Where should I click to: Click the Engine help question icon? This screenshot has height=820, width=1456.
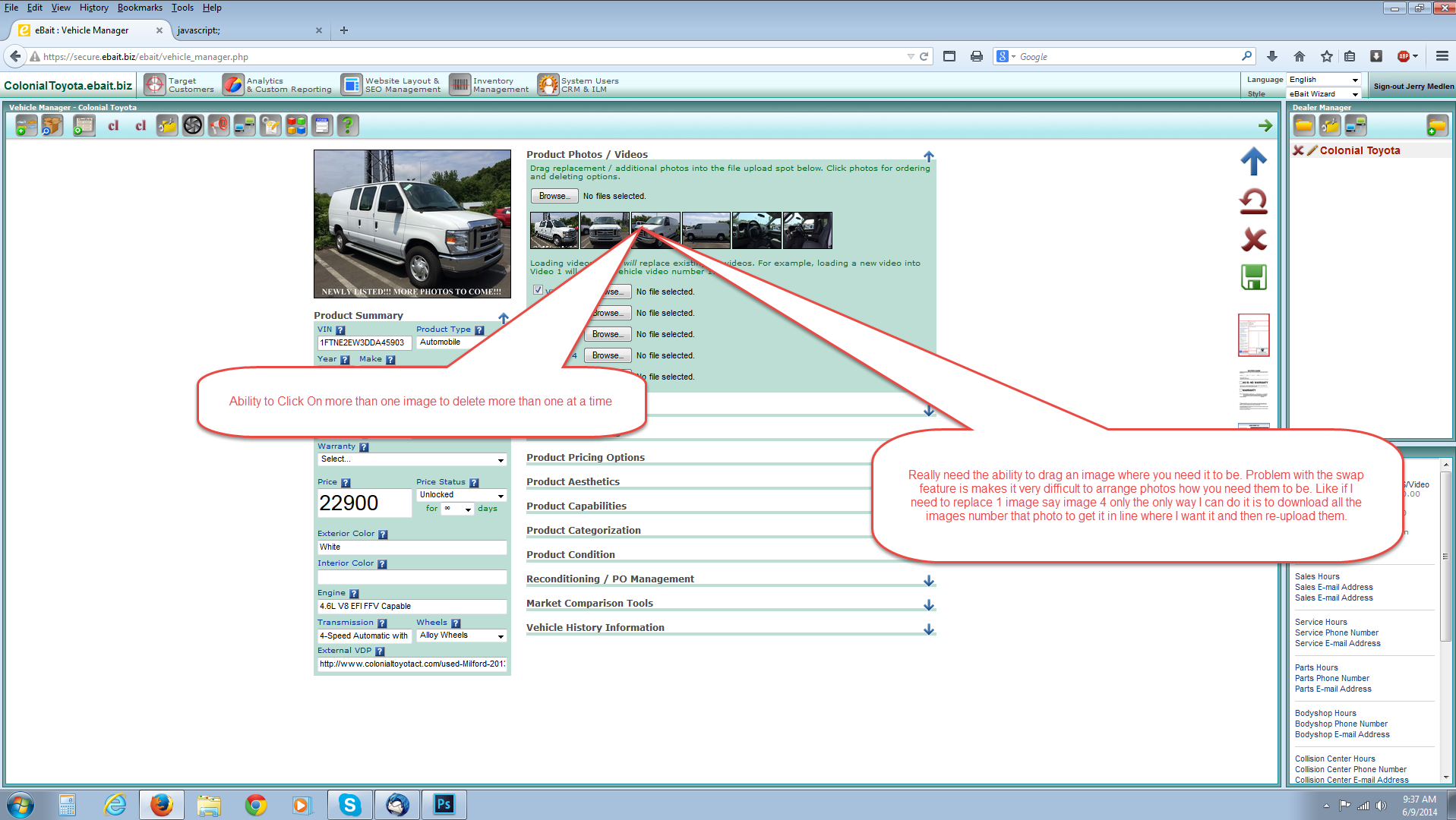(x=354, y=594)
